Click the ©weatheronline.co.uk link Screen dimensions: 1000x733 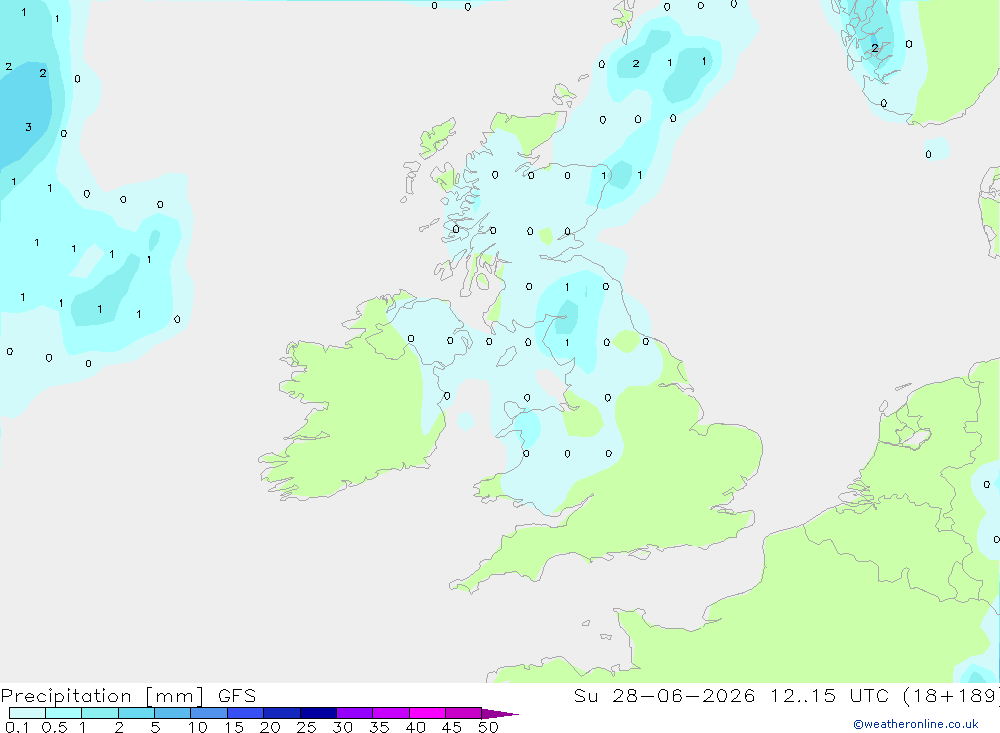coord(916,724)
